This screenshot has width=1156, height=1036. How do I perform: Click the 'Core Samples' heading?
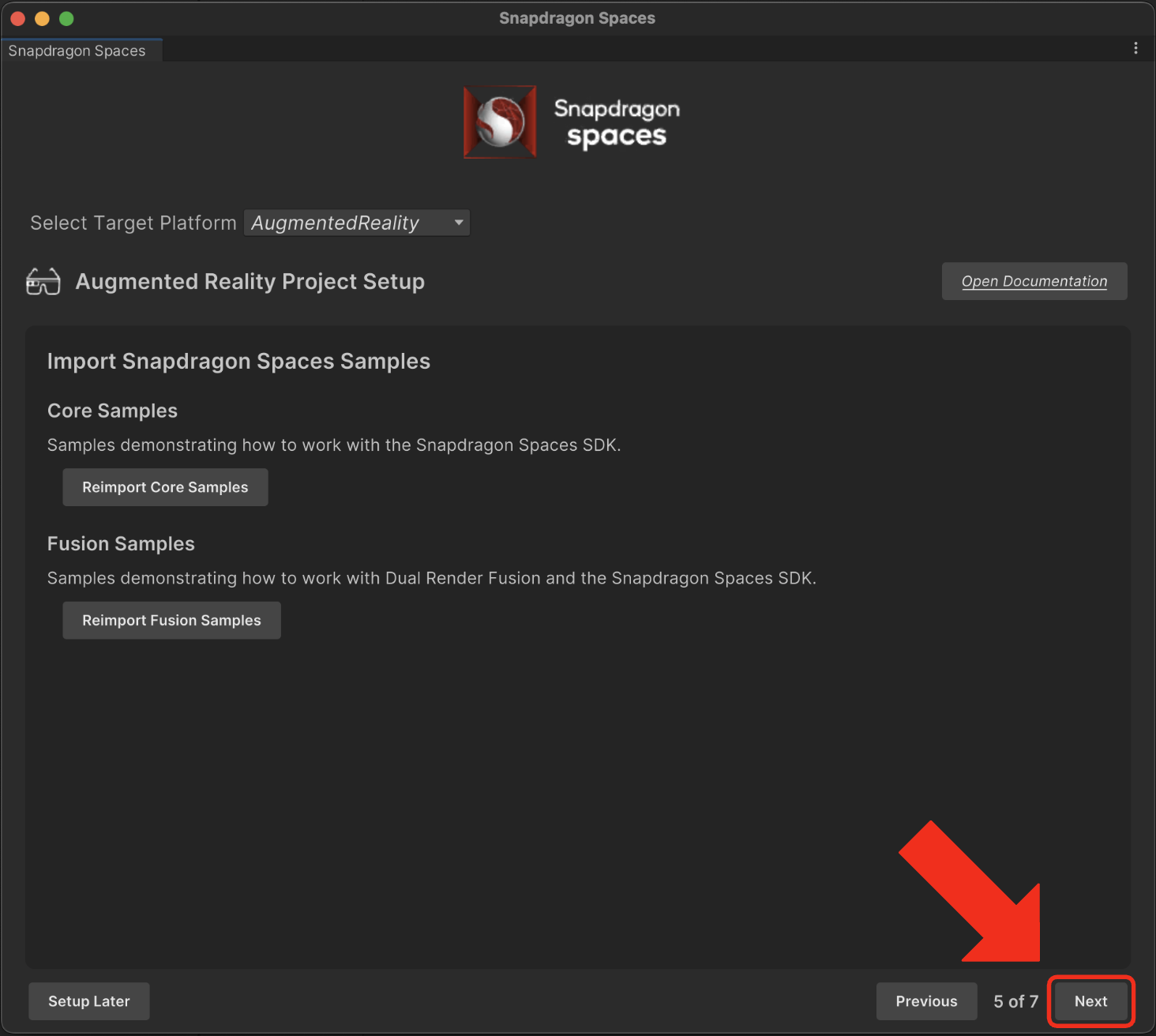[x=113, y=411]
